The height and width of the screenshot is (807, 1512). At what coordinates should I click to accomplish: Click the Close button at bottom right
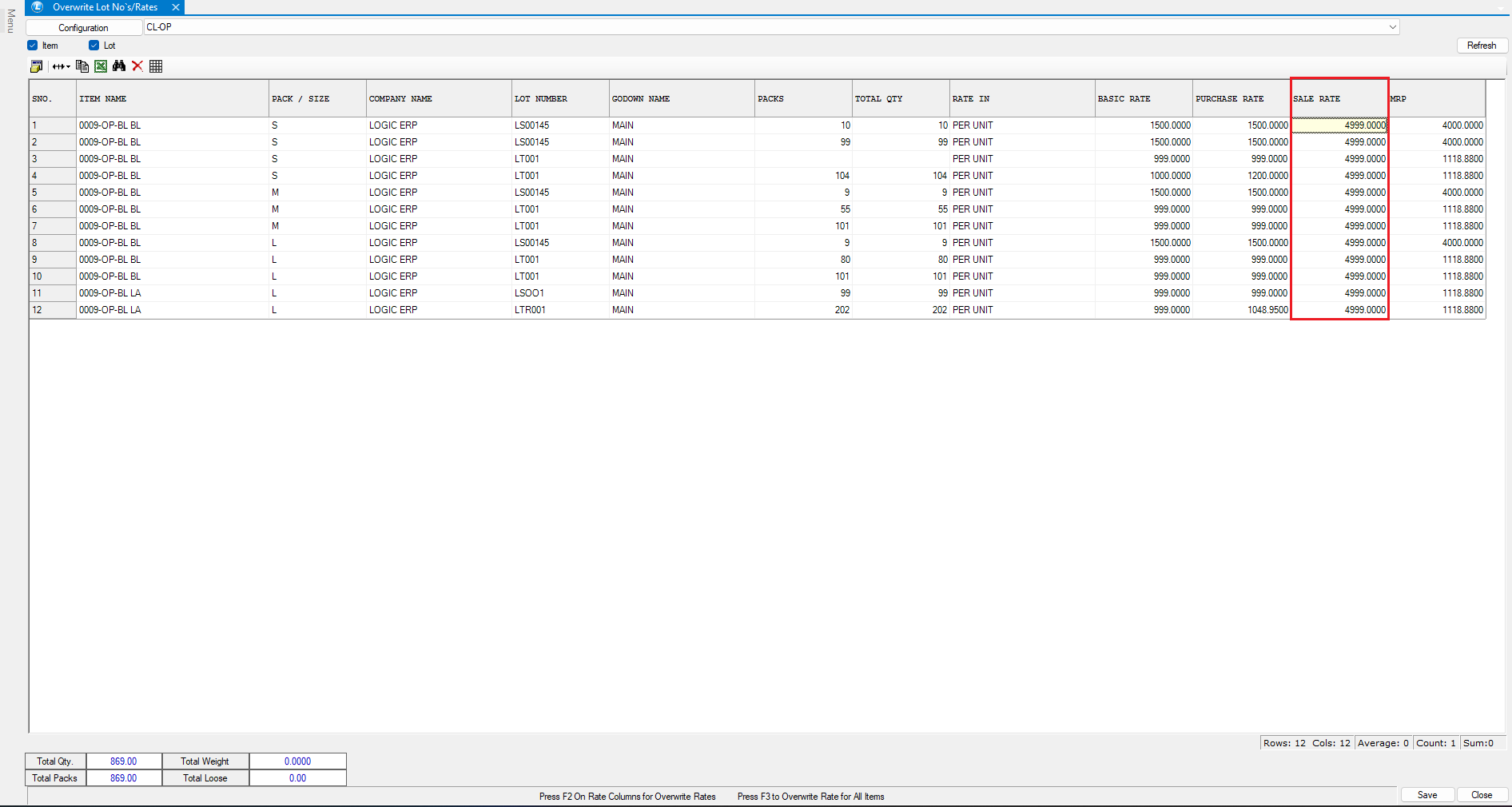click(1481, 795)
